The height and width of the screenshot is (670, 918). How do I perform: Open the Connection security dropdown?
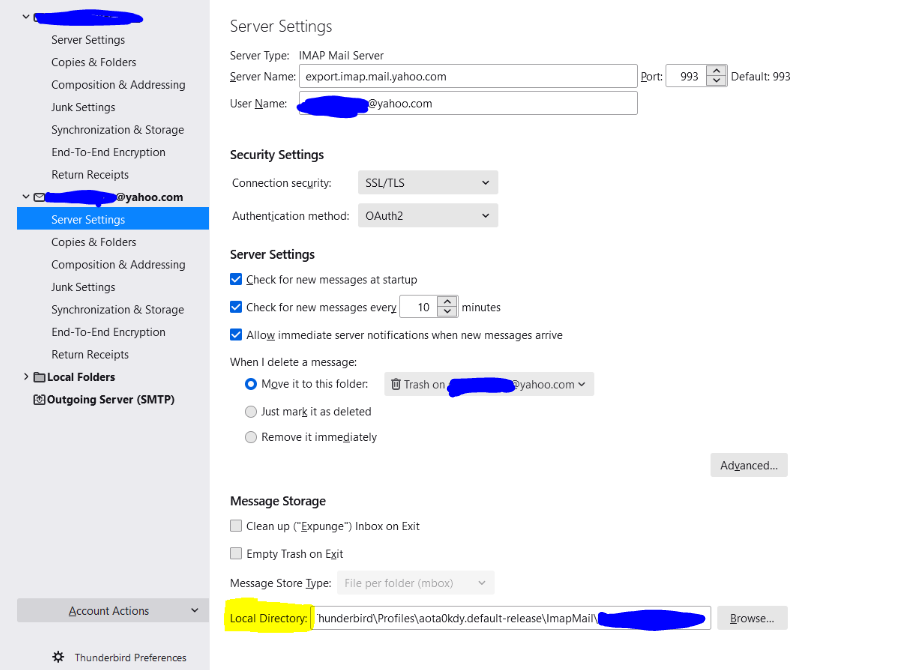[428, 183]
